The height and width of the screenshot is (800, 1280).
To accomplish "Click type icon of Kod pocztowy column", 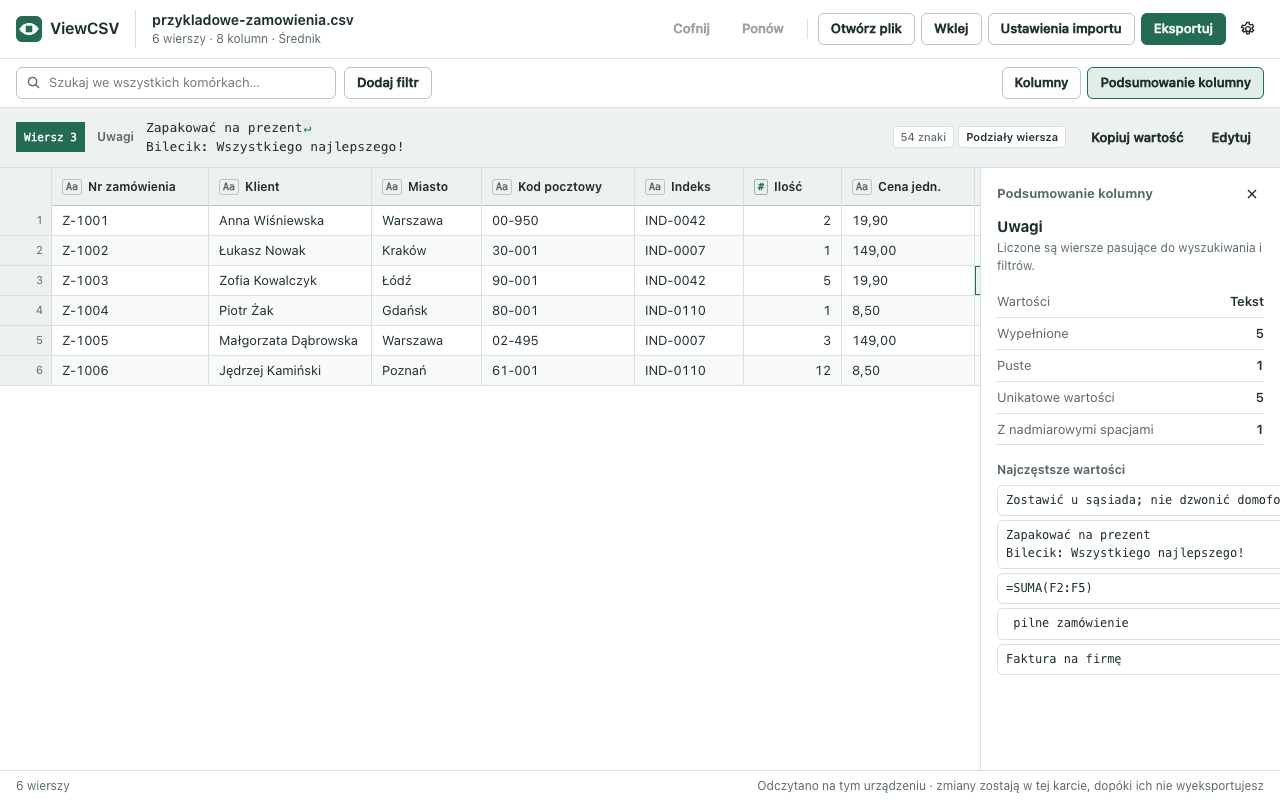I will (502, 186).
